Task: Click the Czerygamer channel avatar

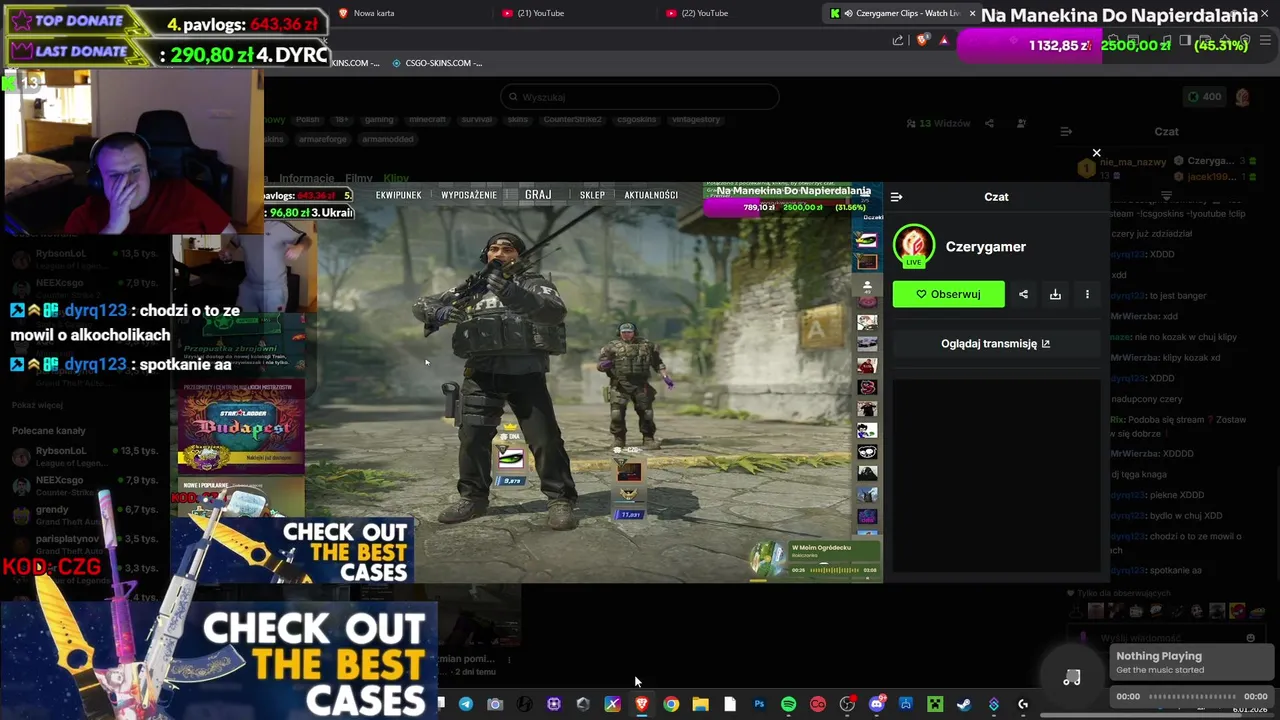Action: [913, 246]
